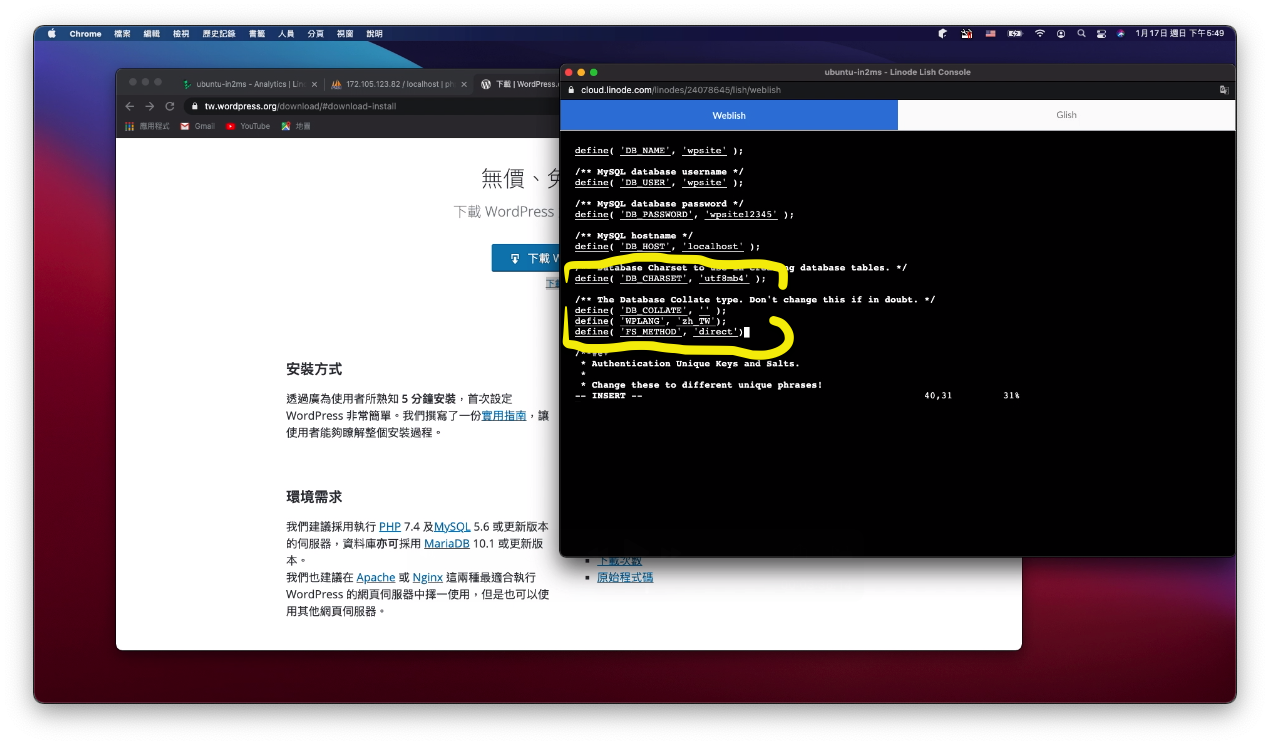Click the 環境需求 heading
Image resolution: width=1270 pixels, height=745 pixels.
point(314,497)
